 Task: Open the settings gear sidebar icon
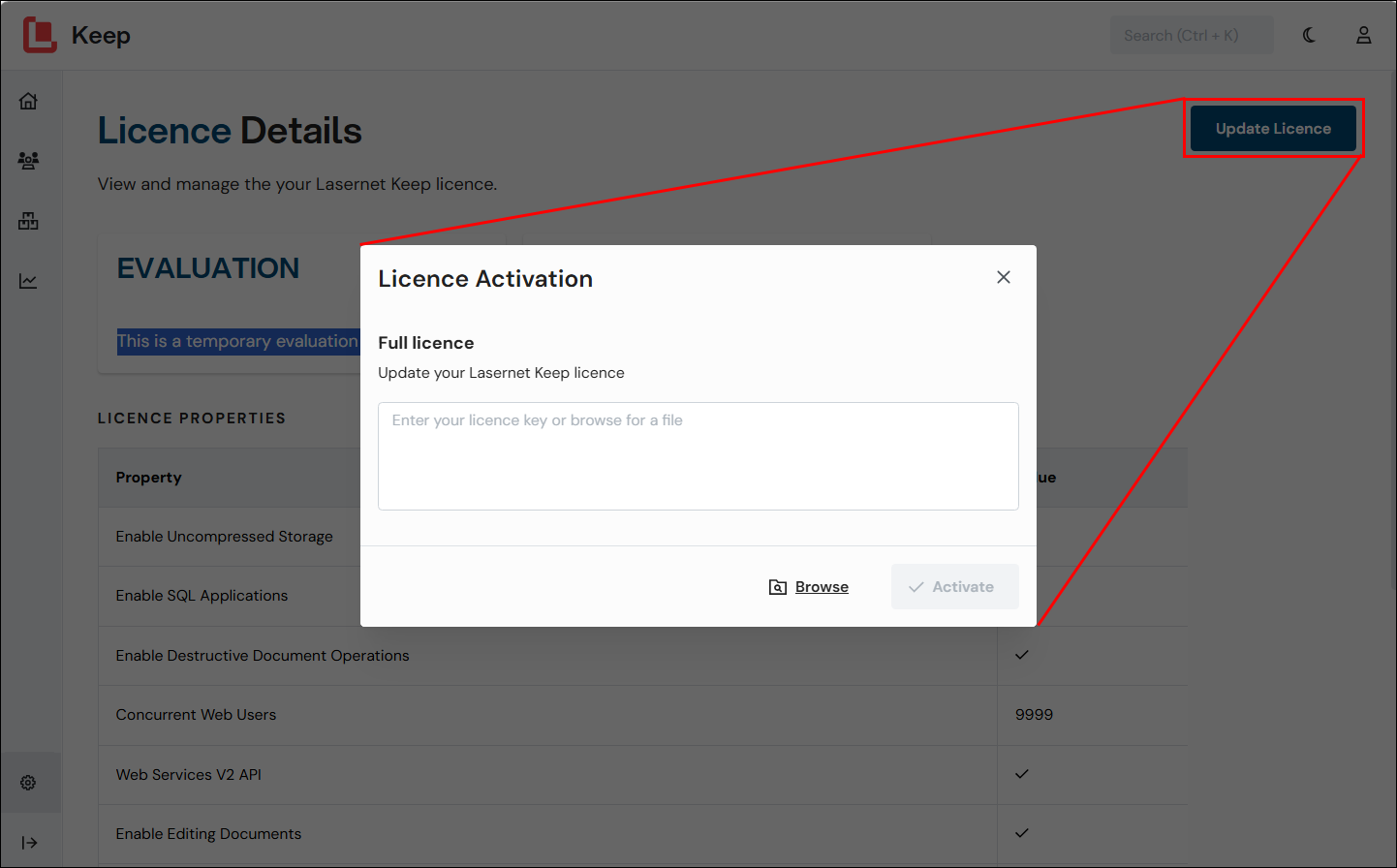[28, 783]
